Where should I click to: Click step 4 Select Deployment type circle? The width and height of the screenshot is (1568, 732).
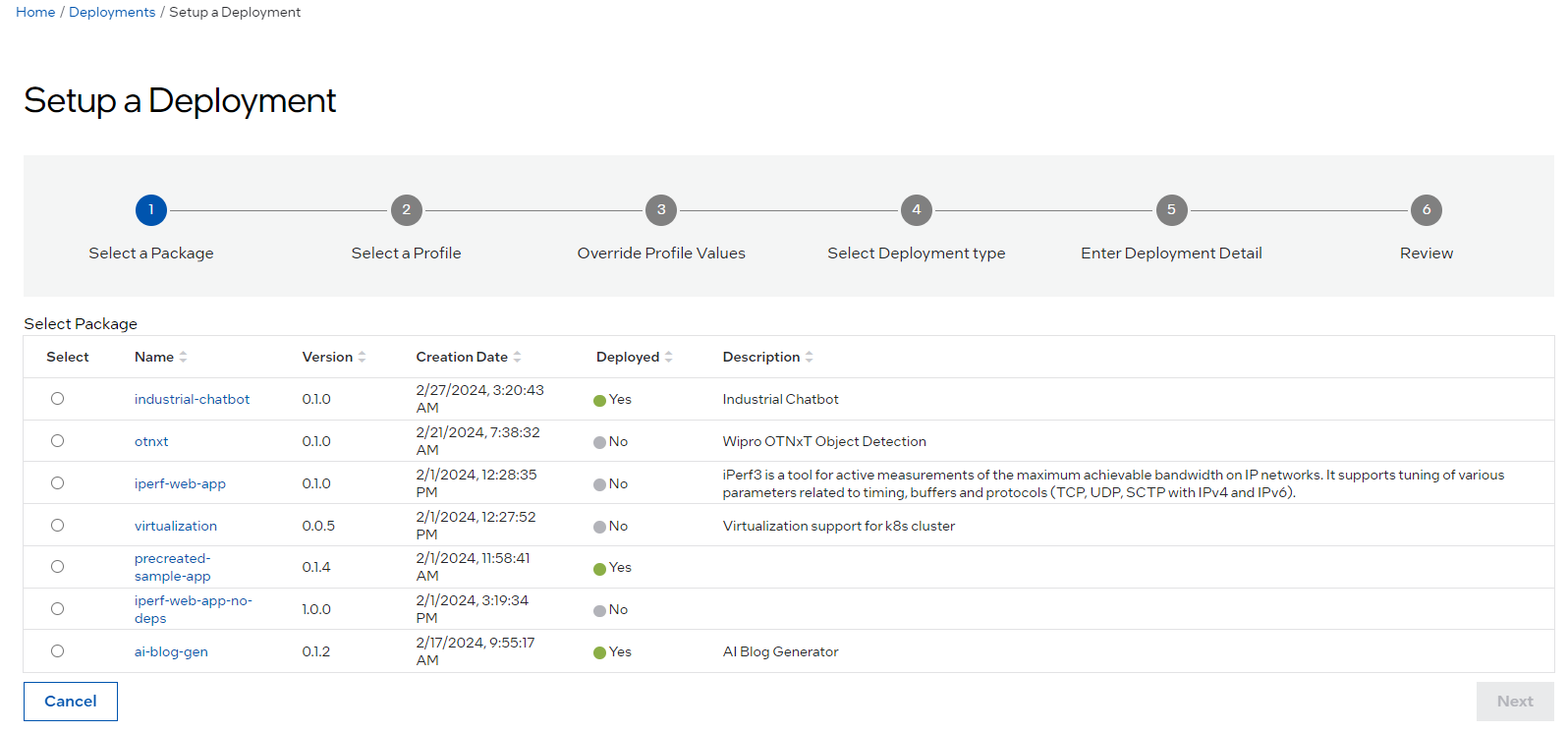(916, 210)
